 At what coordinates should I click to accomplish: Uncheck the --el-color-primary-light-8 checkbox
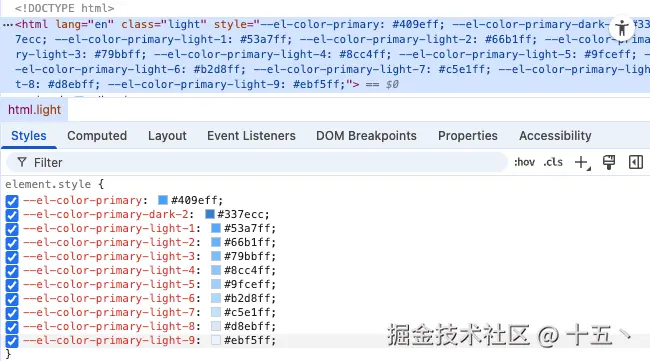coord(12,327)
